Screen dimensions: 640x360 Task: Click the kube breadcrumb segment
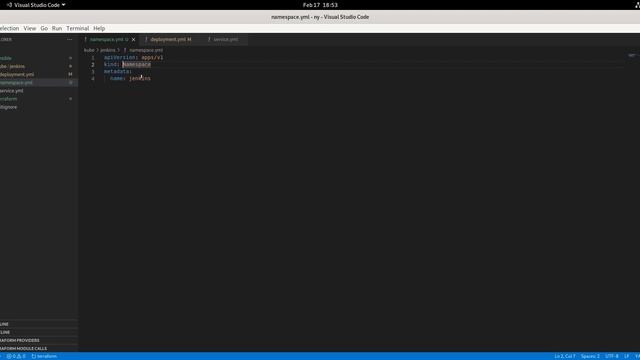(x=89, y=50)
